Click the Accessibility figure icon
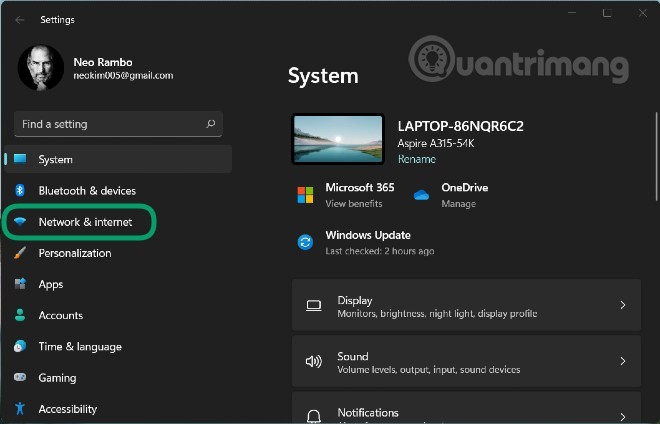660x424 pixels. [x=19, y=409]
